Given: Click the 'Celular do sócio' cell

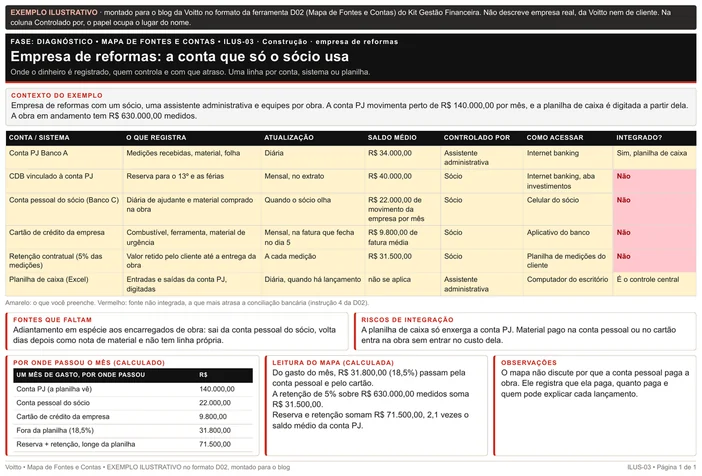Looking at the screenshot, I should tap(568, 209).
